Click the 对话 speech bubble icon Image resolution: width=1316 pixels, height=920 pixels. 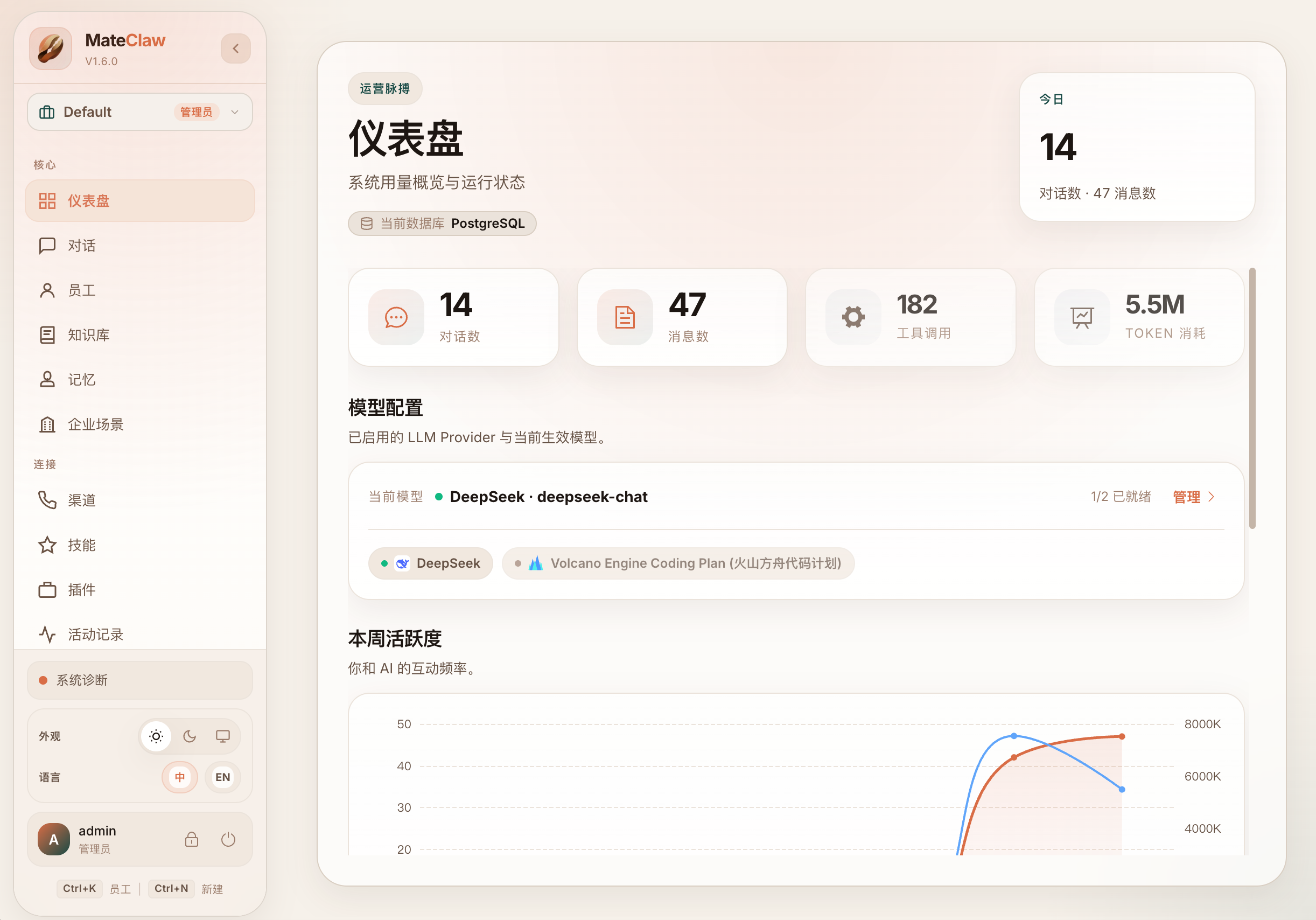[47, 245]
